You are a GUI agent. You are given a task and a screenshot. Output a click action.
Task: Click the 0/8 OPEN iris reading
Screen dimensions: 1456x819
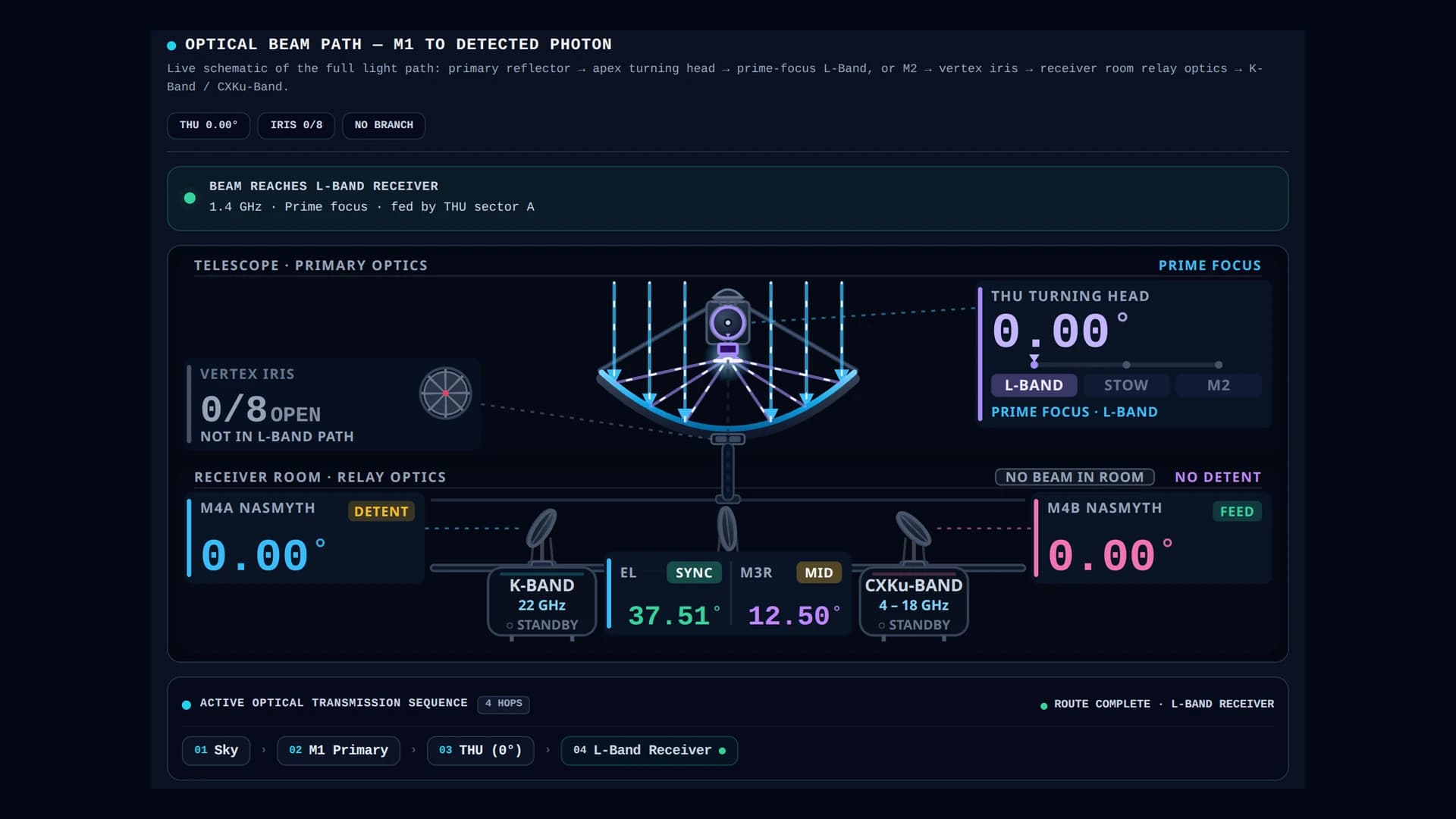pos(260,410)
